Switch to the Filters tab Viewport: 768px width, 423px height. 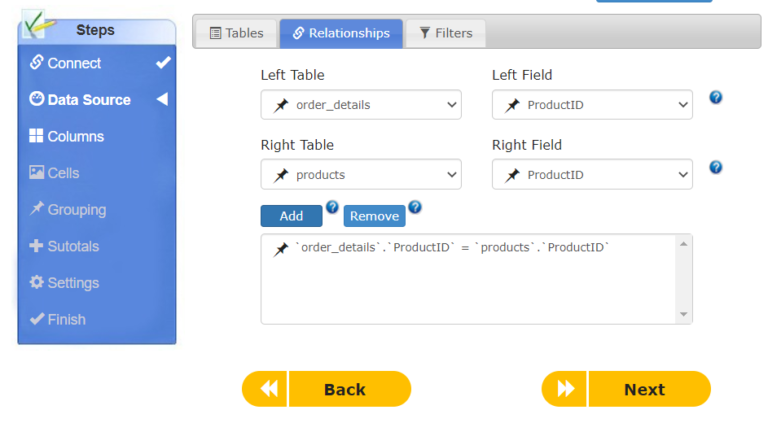pyautogui.click(x=446, y=33)
